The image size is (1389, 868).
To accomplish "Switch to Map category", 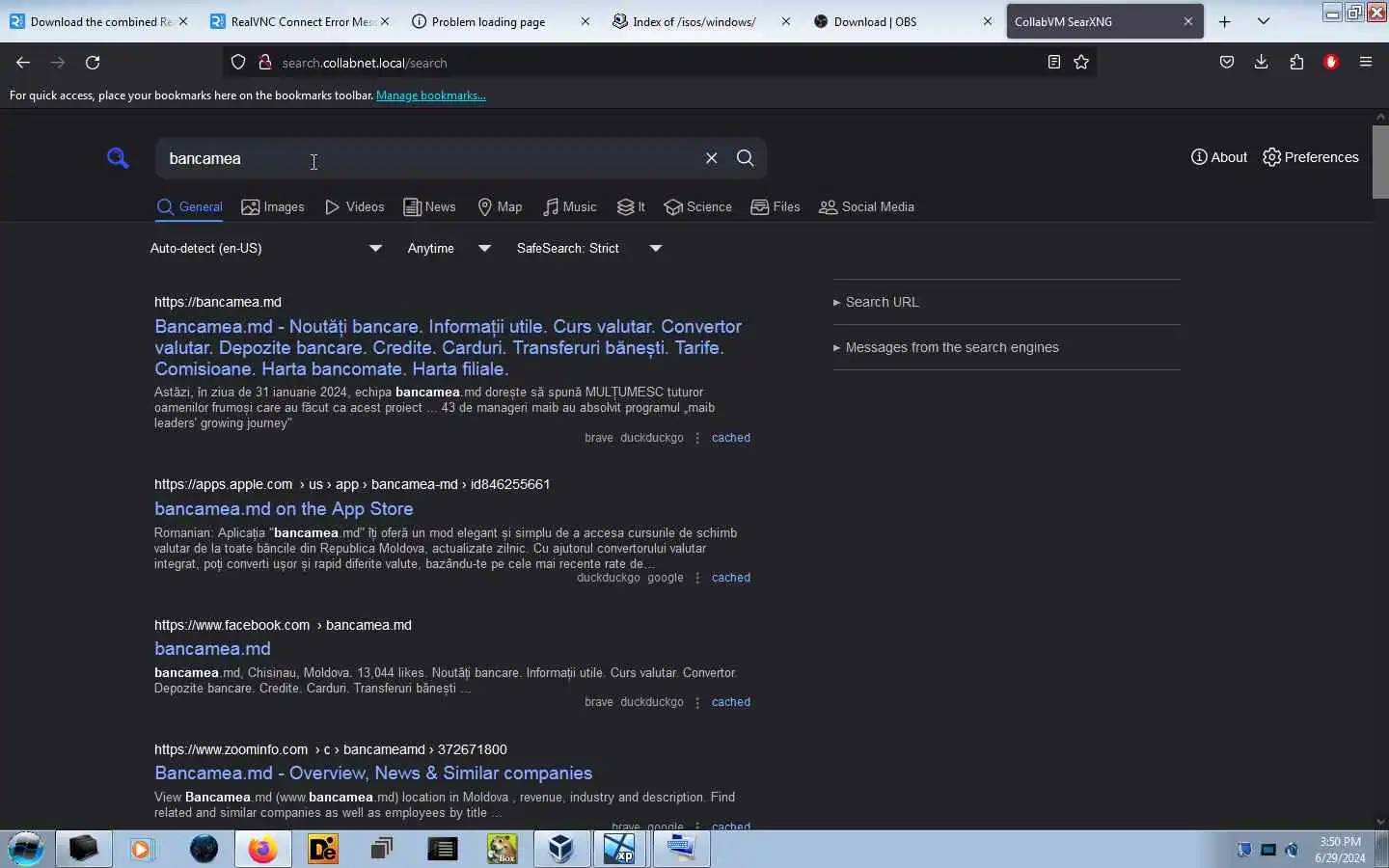I will [500, 207].
